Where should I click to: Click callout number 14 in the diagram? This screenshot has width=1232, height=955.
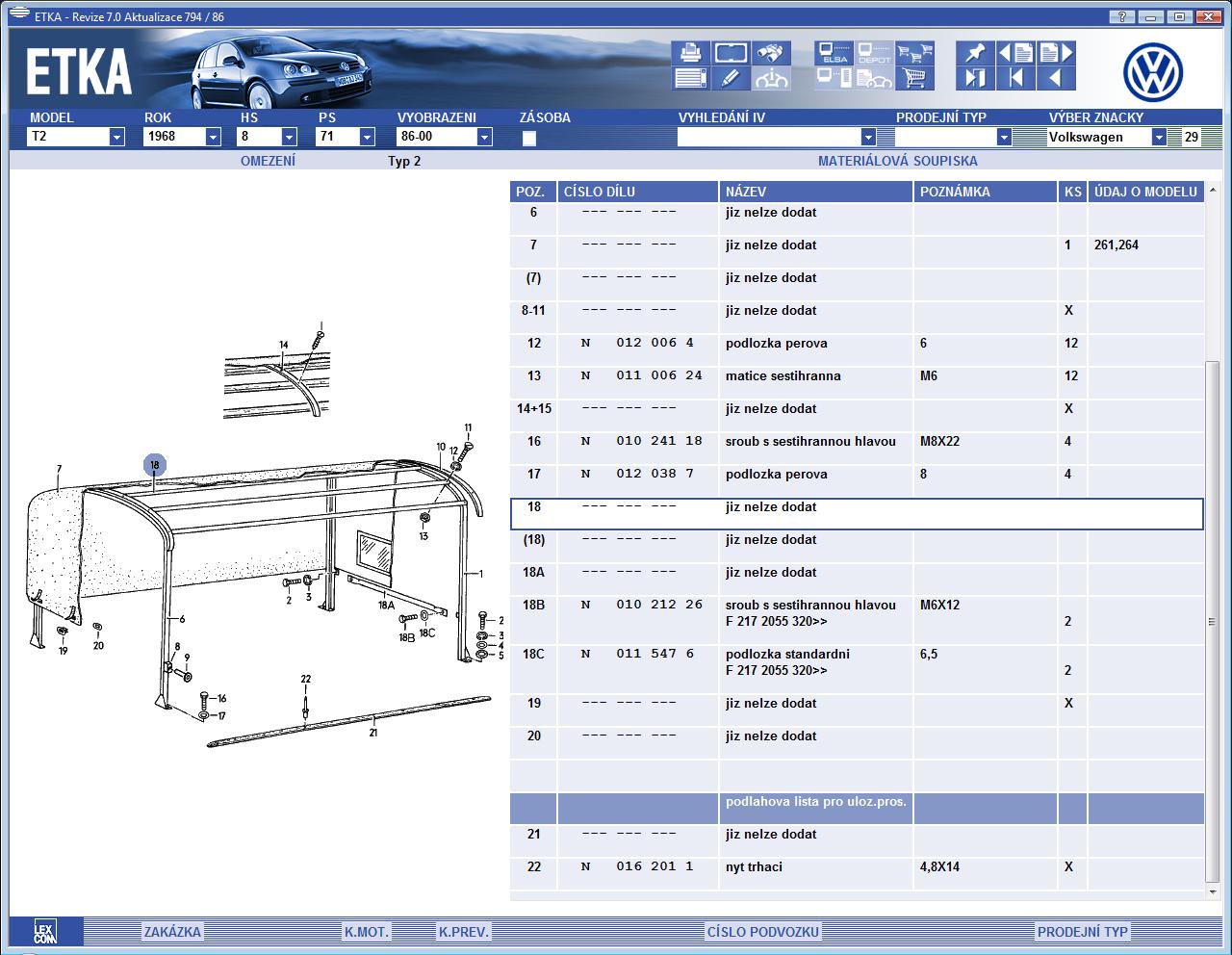283,345
